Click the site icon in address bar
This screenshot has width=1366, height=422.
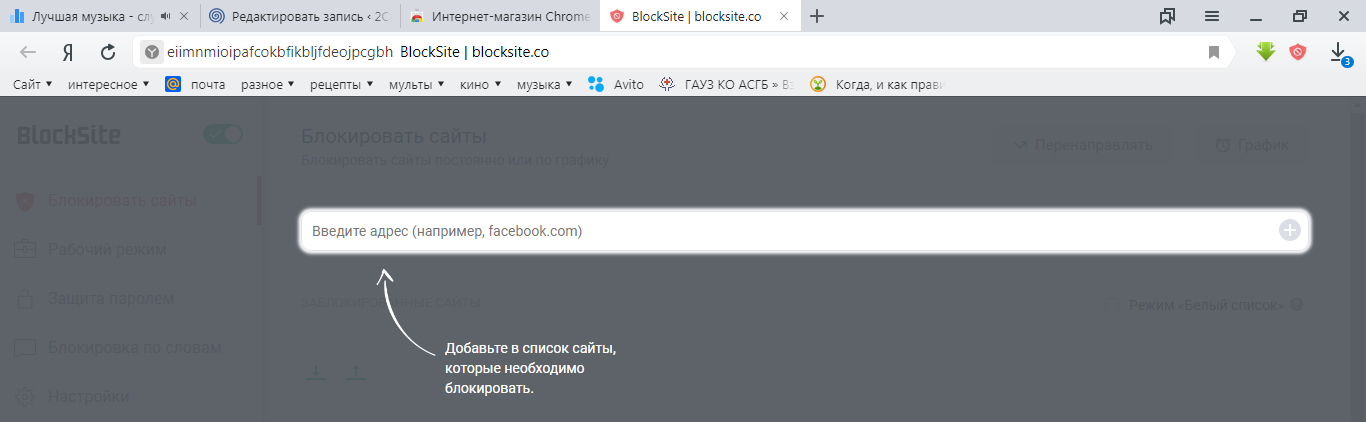click(152, 52)
